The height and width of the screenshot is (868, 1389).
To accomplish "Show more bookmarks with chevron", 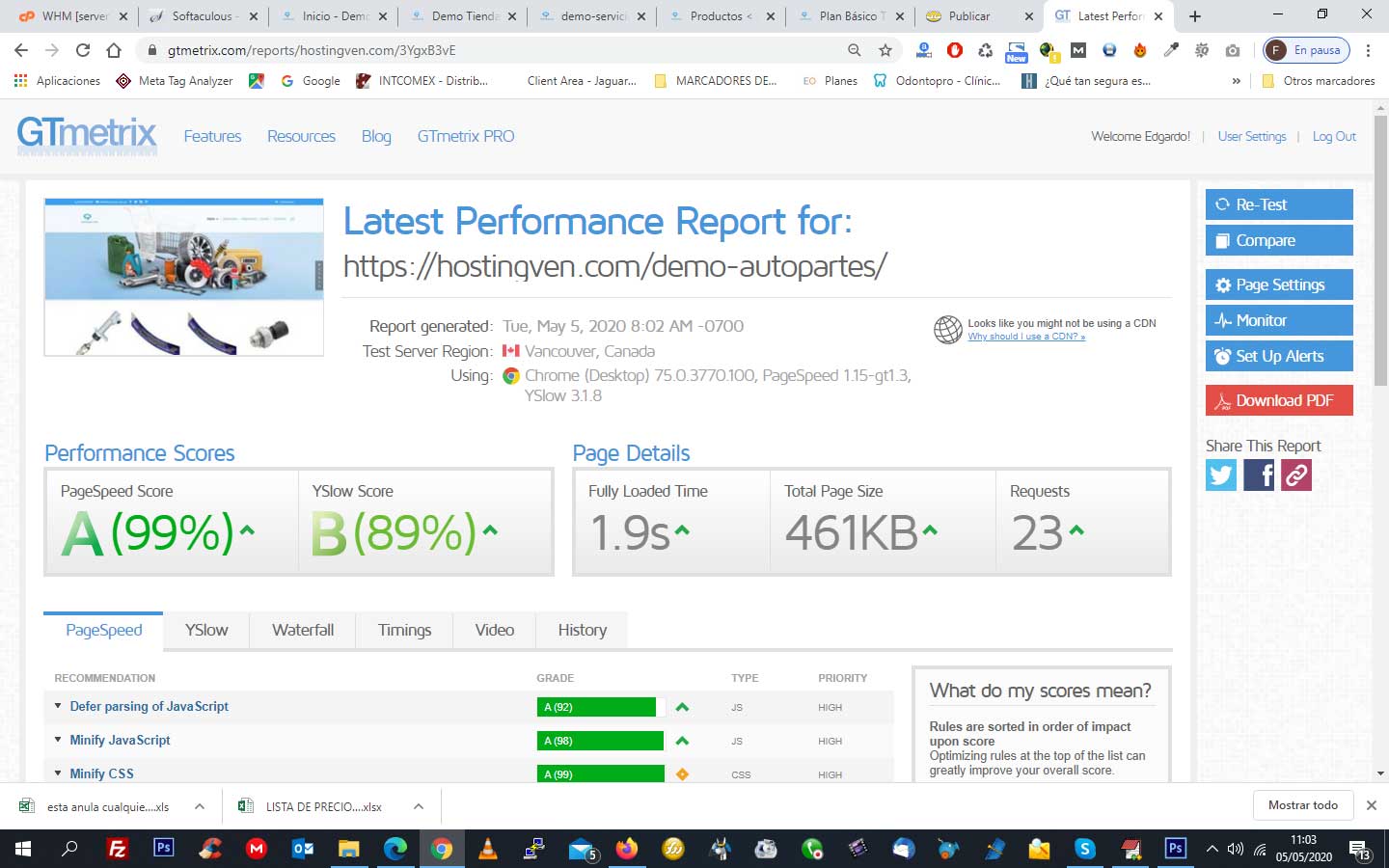I will 1237,81.
